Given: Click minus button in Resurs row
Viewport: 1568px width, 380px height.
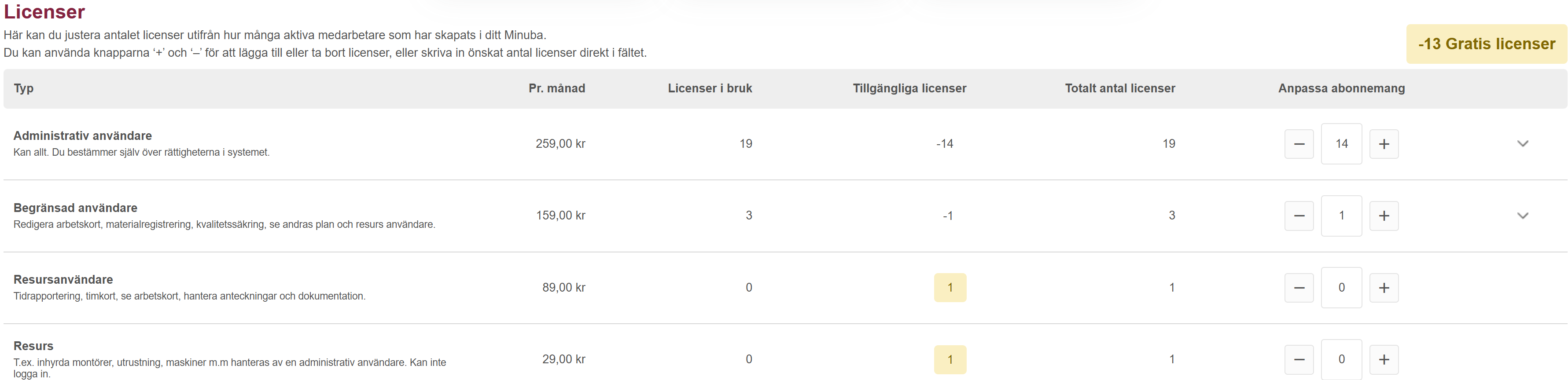Looking at the screenshot, I should (x=1298, y=359).
